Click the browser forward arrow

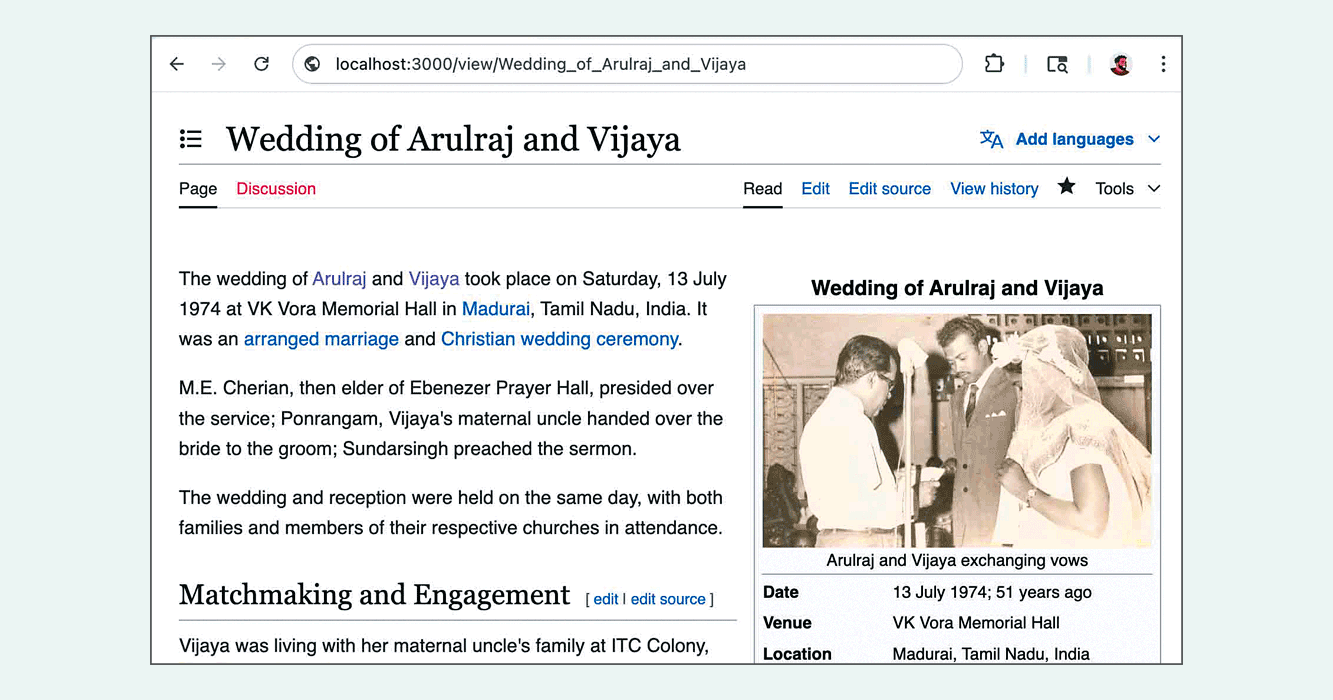[x=219, y=64]
